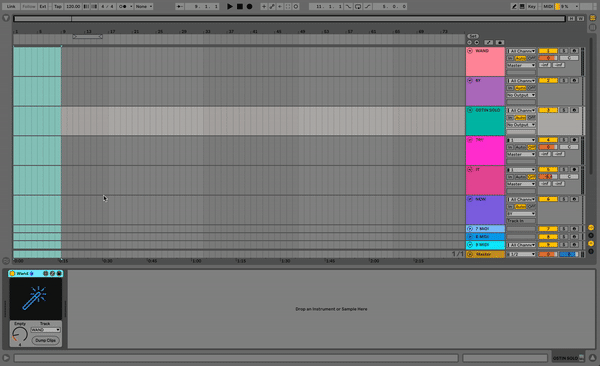Arm the OSTIN SOLO track

coord(574,110)
